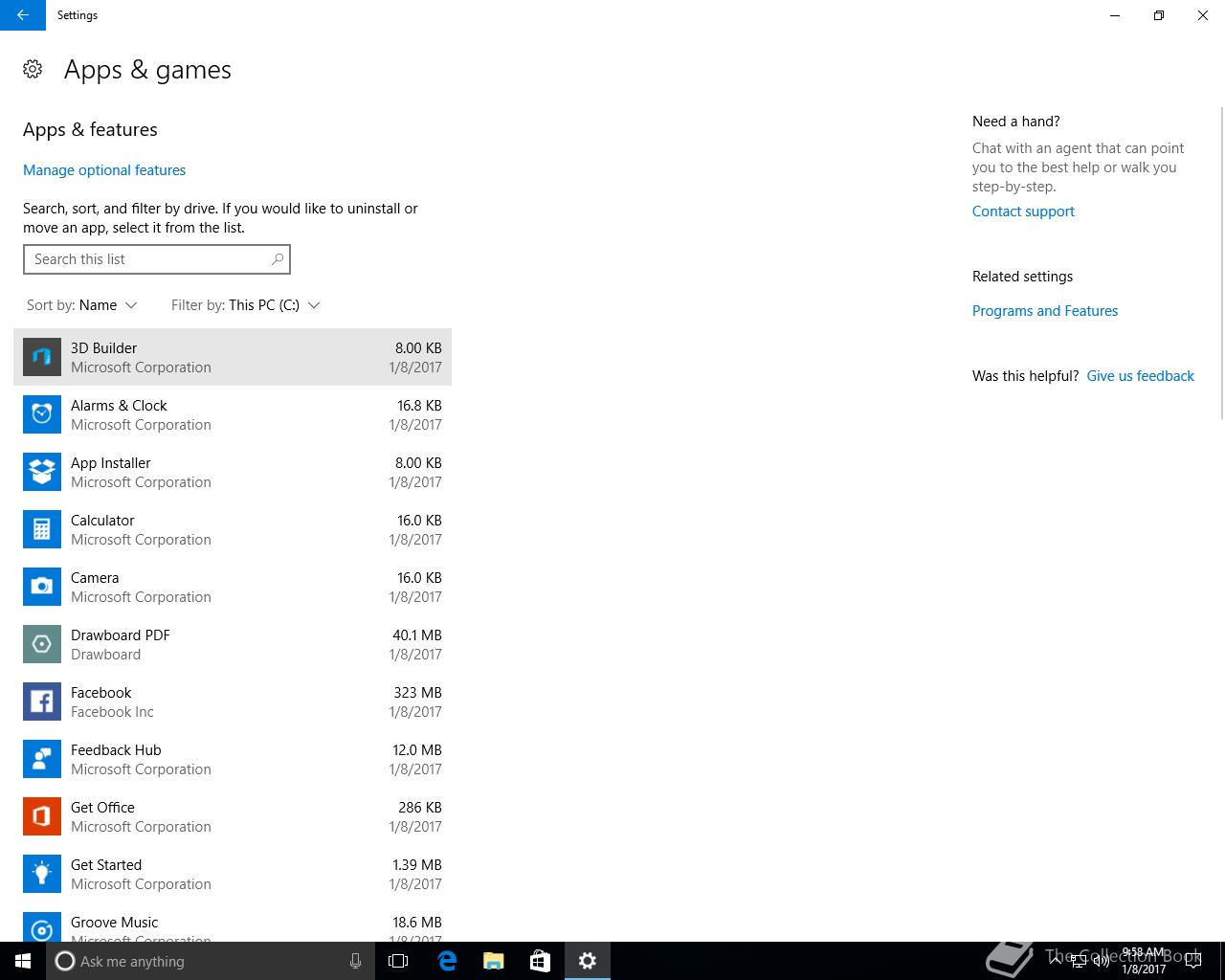Click the Search this list field
Screen dimensions: 1225x980
pos(157,259)
